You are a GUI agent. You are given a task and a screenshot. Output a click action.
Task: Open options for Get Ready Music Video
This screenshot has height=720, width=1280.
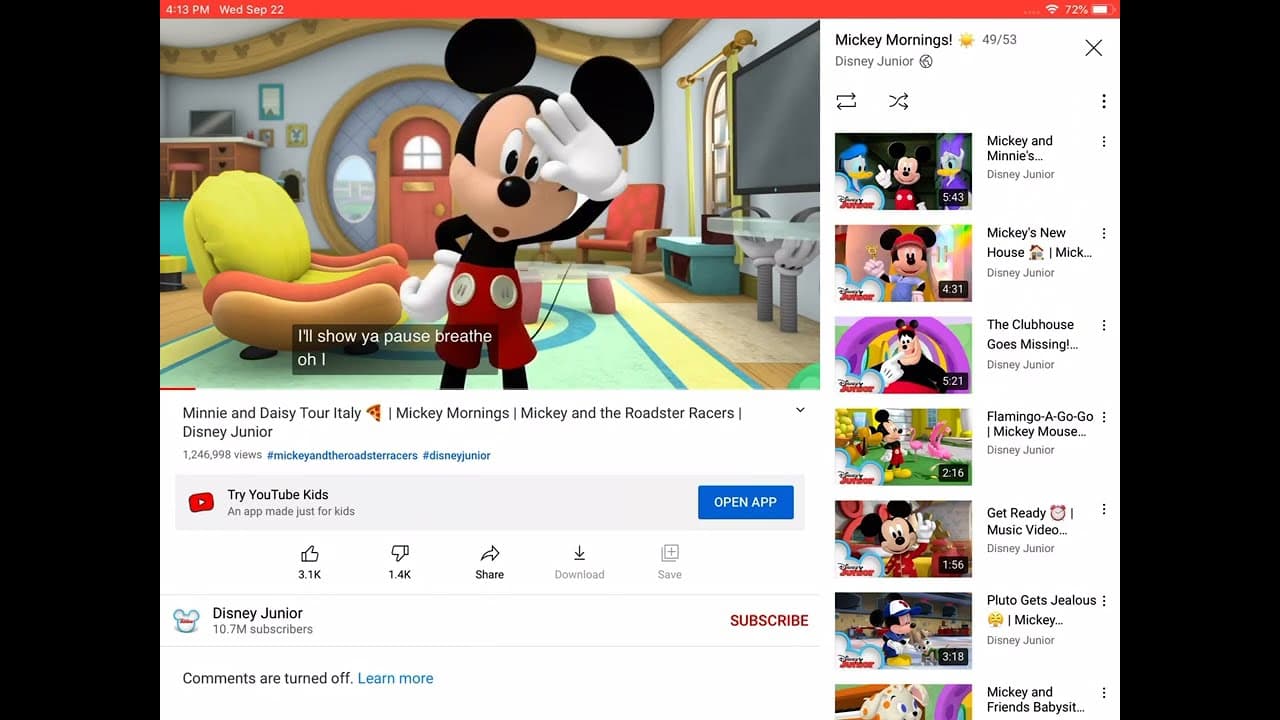click(1104, 510)
